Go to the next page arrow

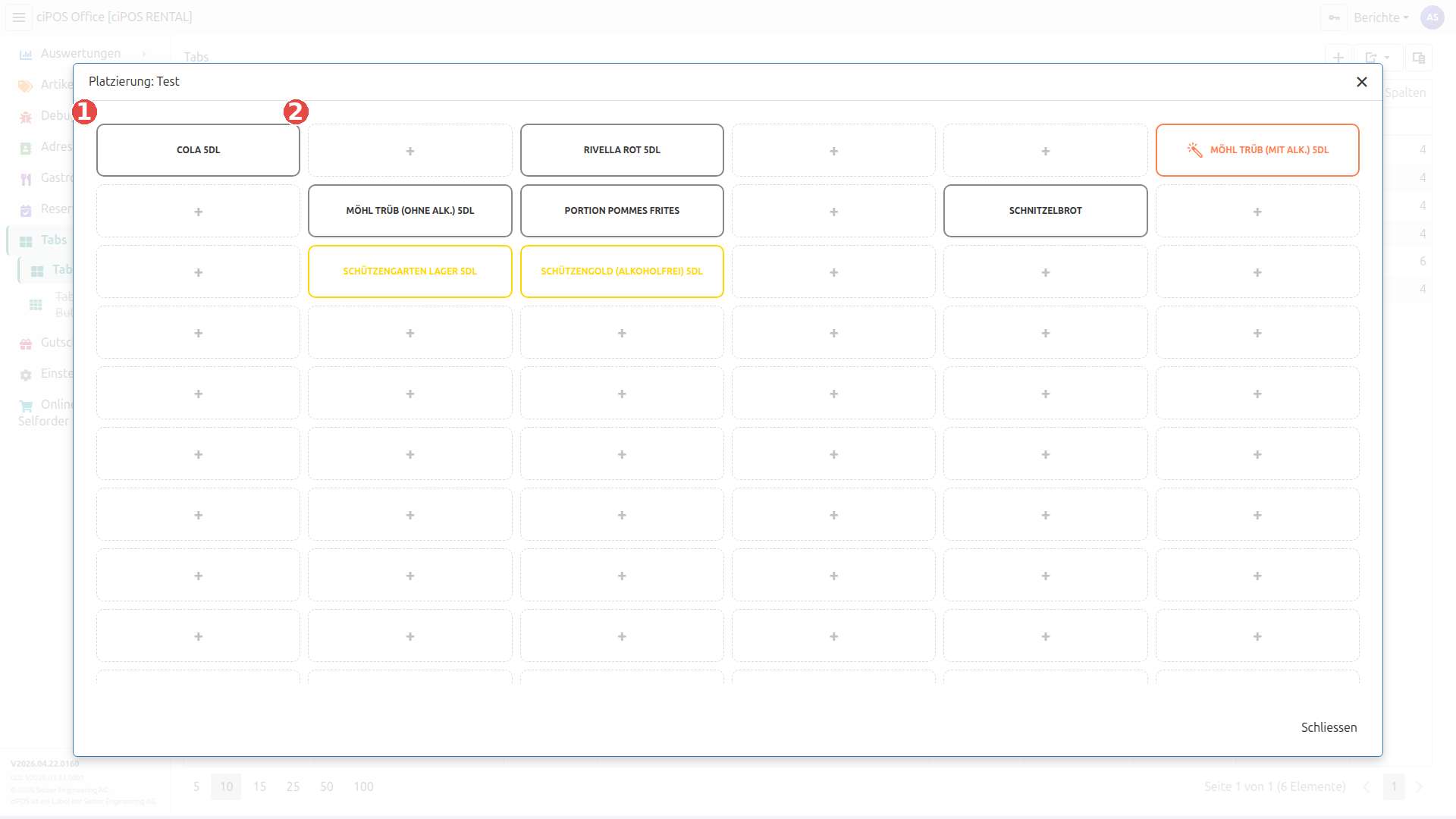1419,786
